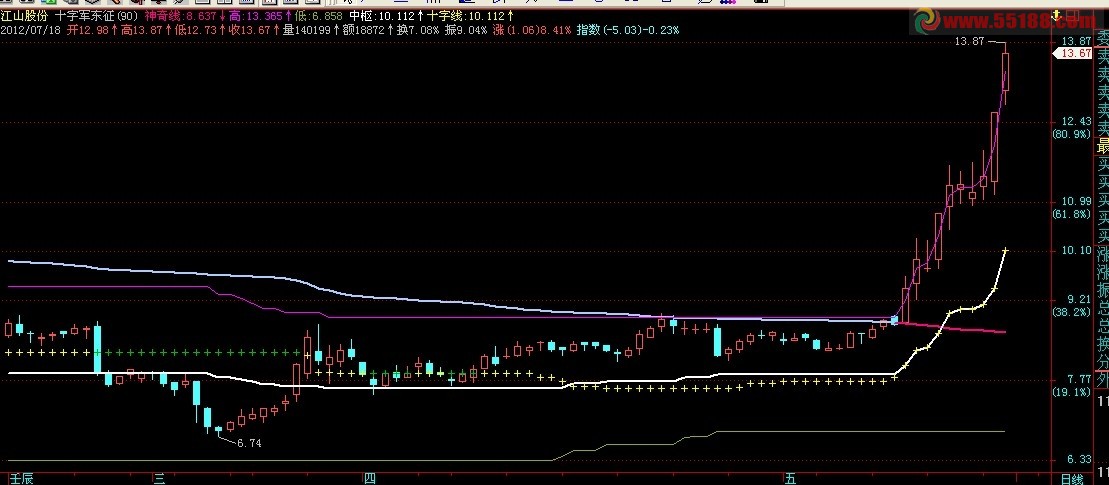The height and width of the screenshot is (485, 1109).
Task: Click the 6.33 price axis label
Action: [1079, 459]
